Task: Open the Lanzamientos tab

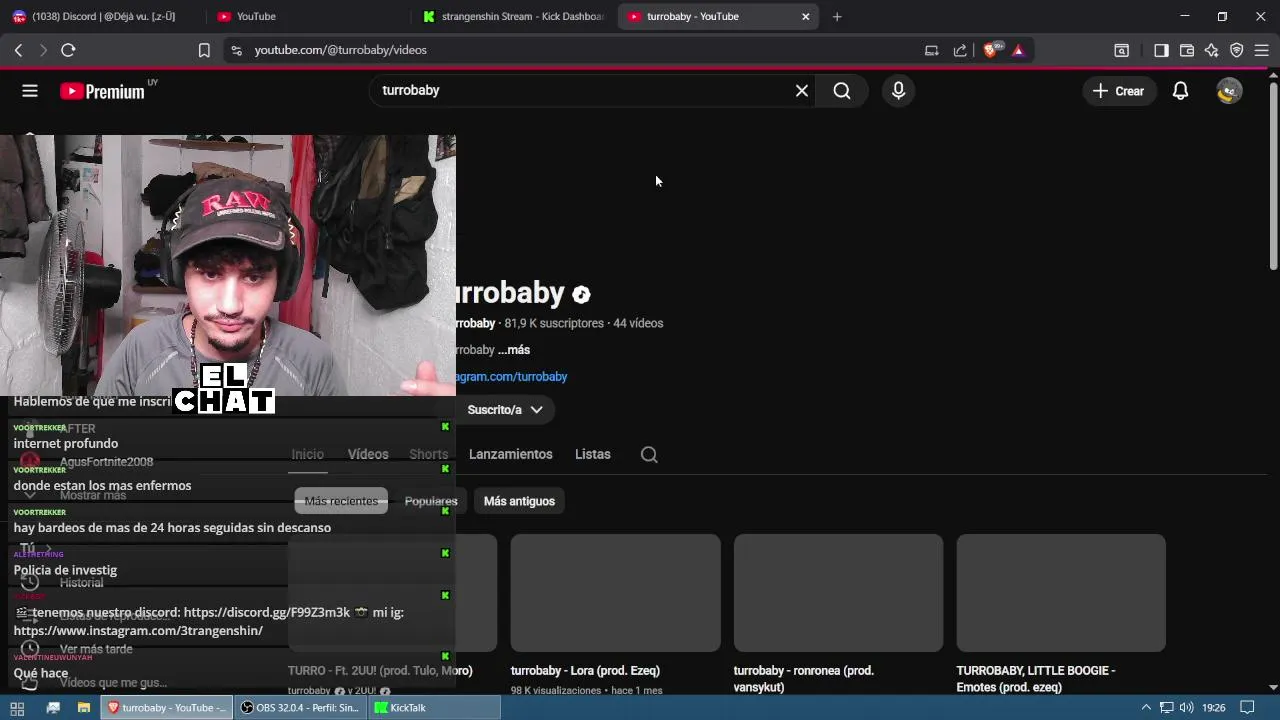Action: [x=511, y=455]
